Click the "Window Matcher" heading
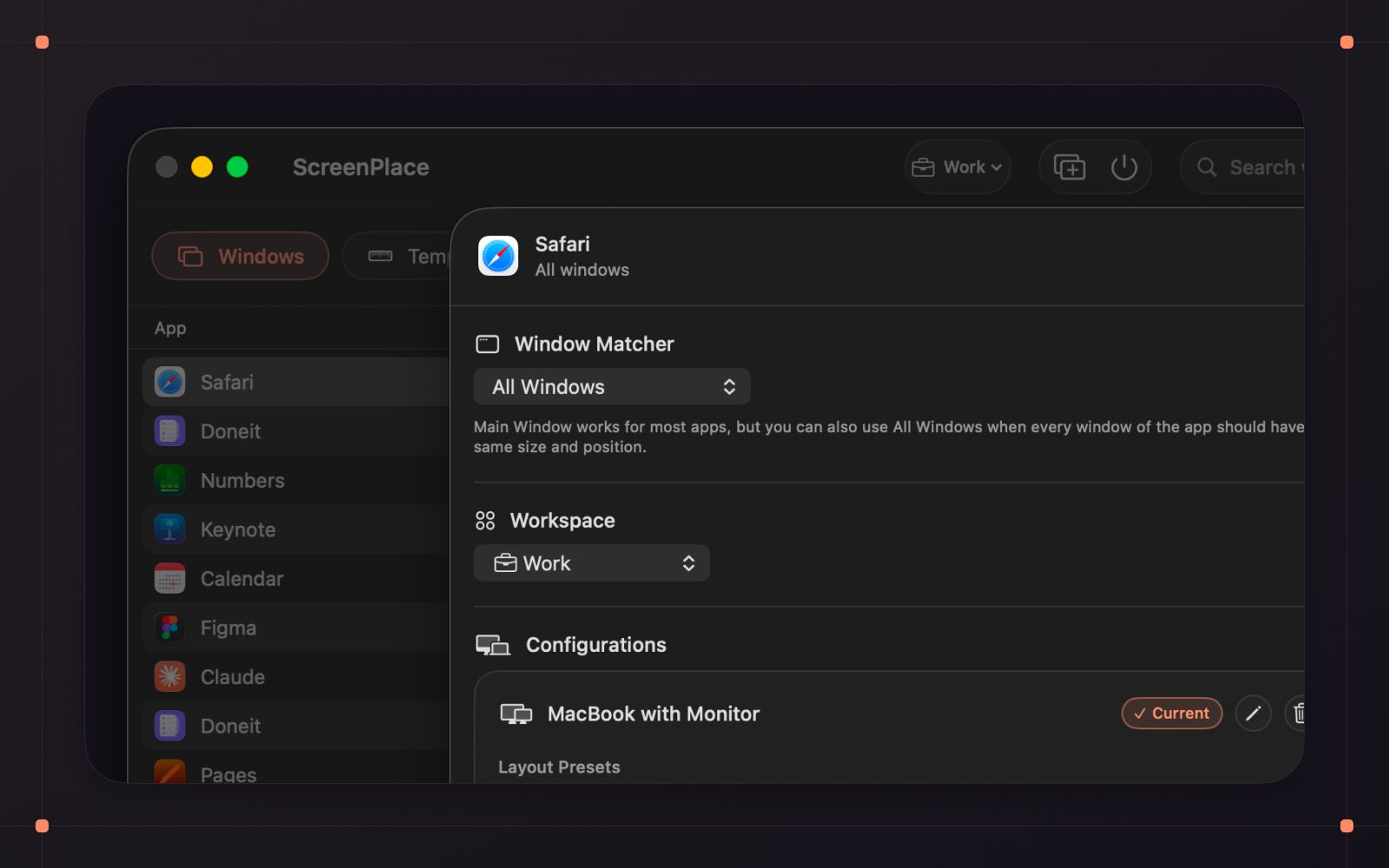 tap(595, 344)
